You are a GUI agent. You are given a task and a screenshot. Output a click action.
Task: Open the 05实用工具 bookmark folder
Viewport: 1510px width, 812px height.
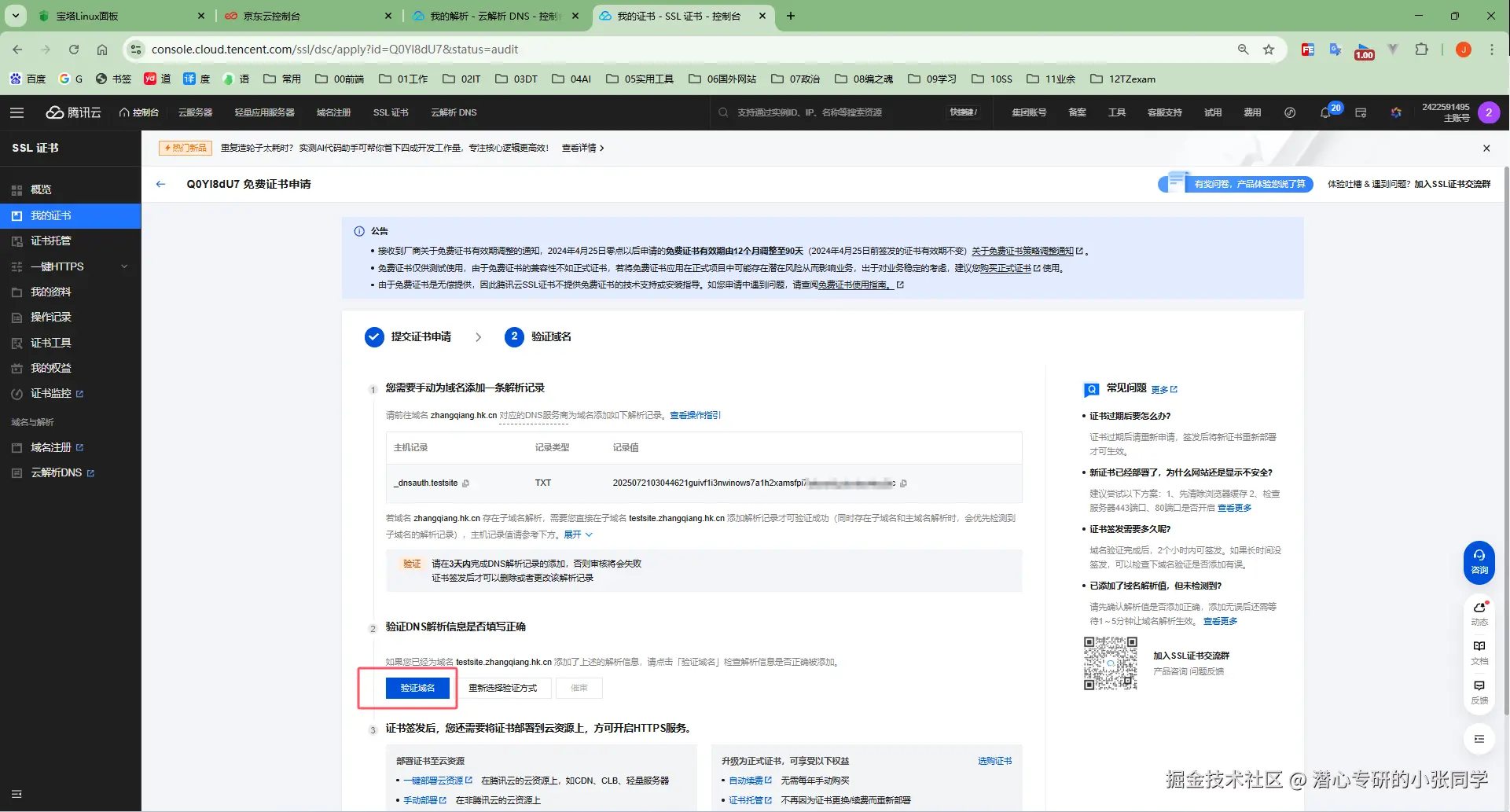click(x=640, y=79)
